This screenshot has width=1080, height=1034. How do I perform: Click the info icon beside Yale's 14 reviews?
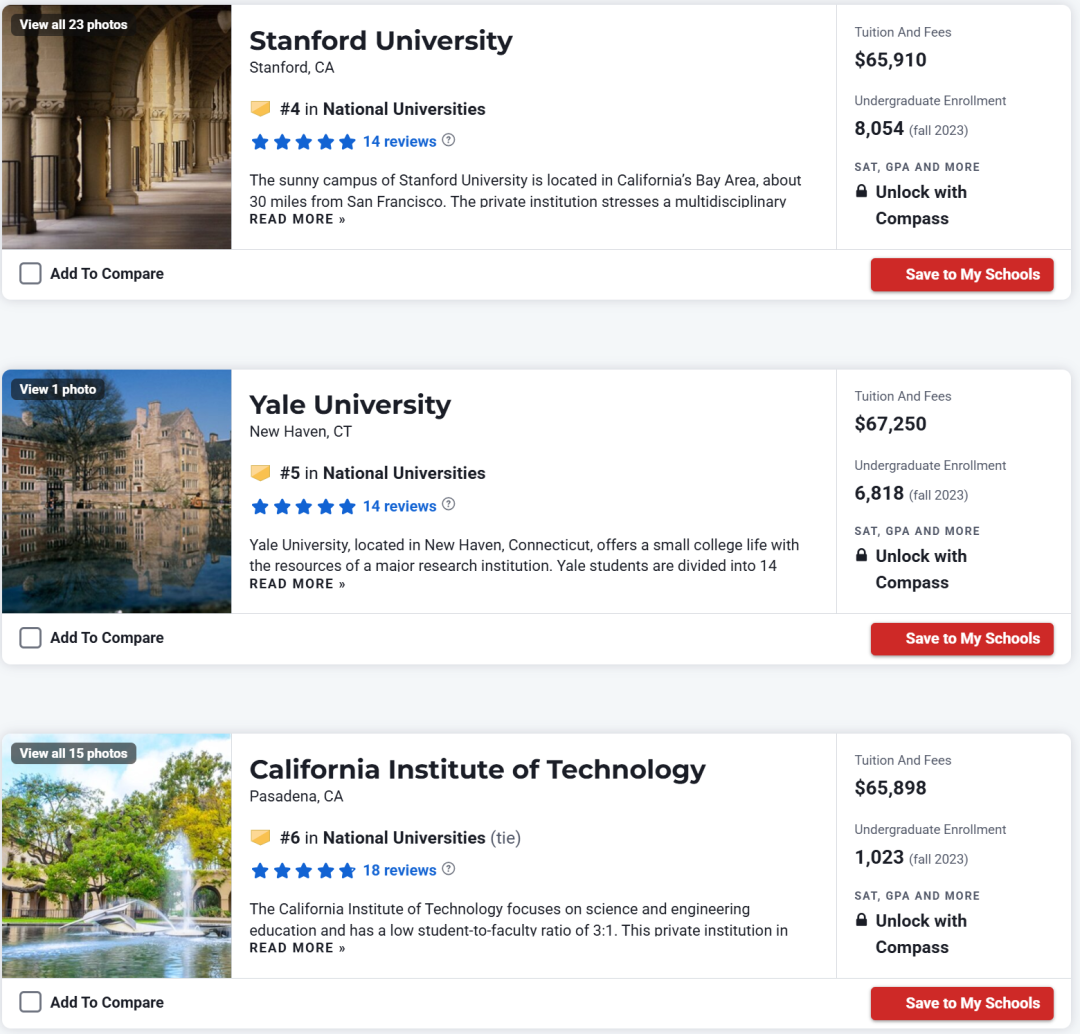(448, 504)
